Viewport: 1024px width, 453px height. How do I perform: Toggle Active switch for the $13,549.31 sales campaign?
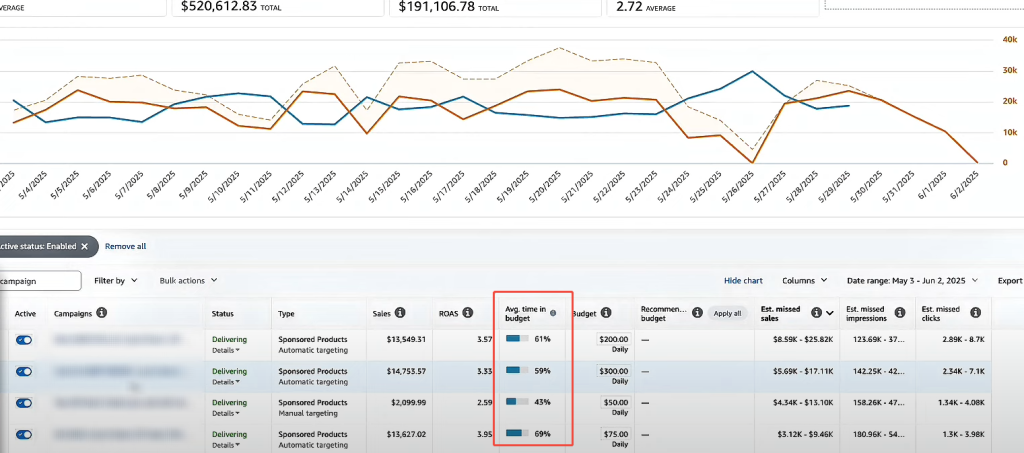pos(24,340)
